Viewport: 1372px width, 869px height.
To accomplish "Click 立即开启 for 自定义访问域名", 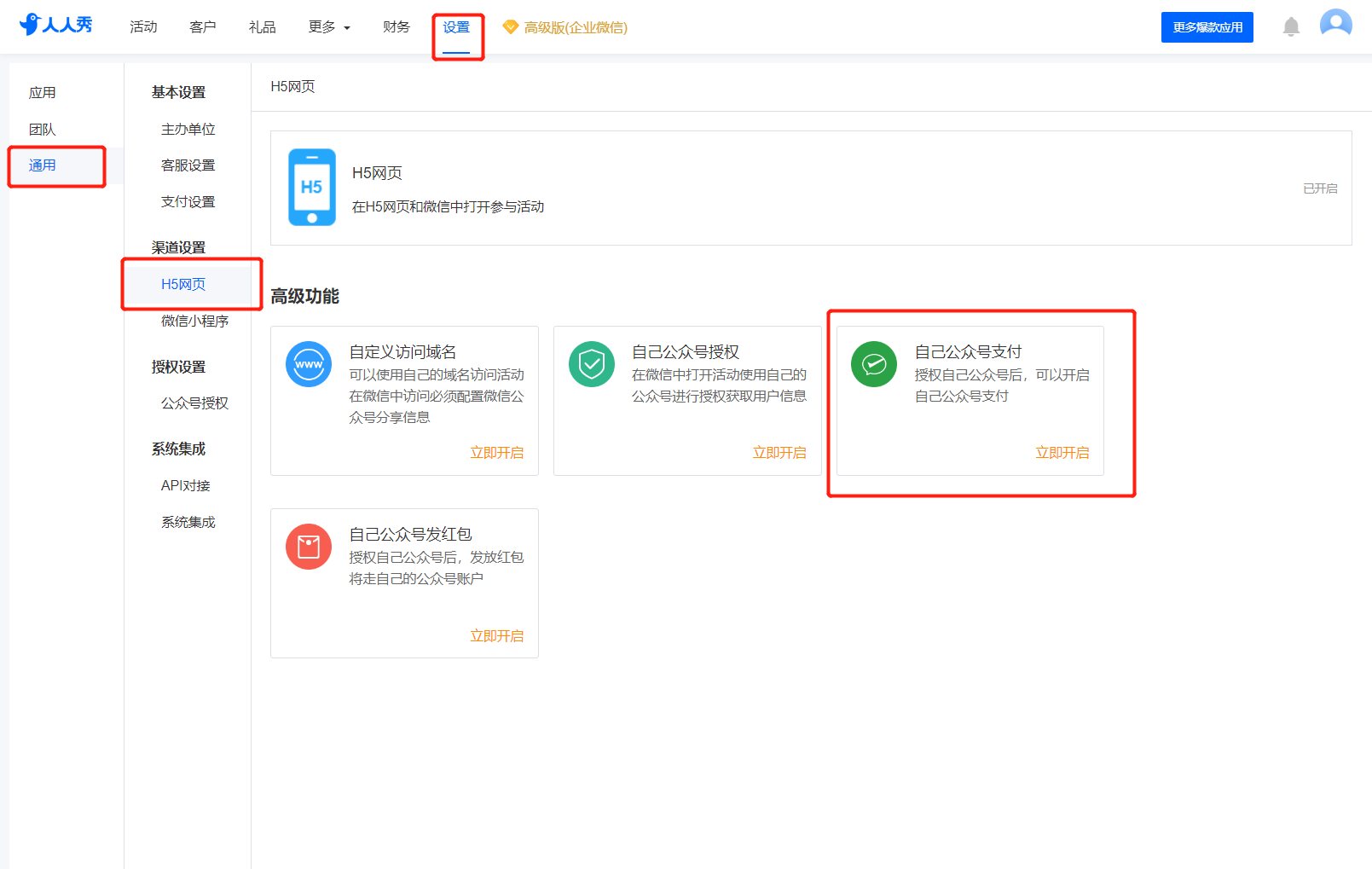I will coord(497,453).
